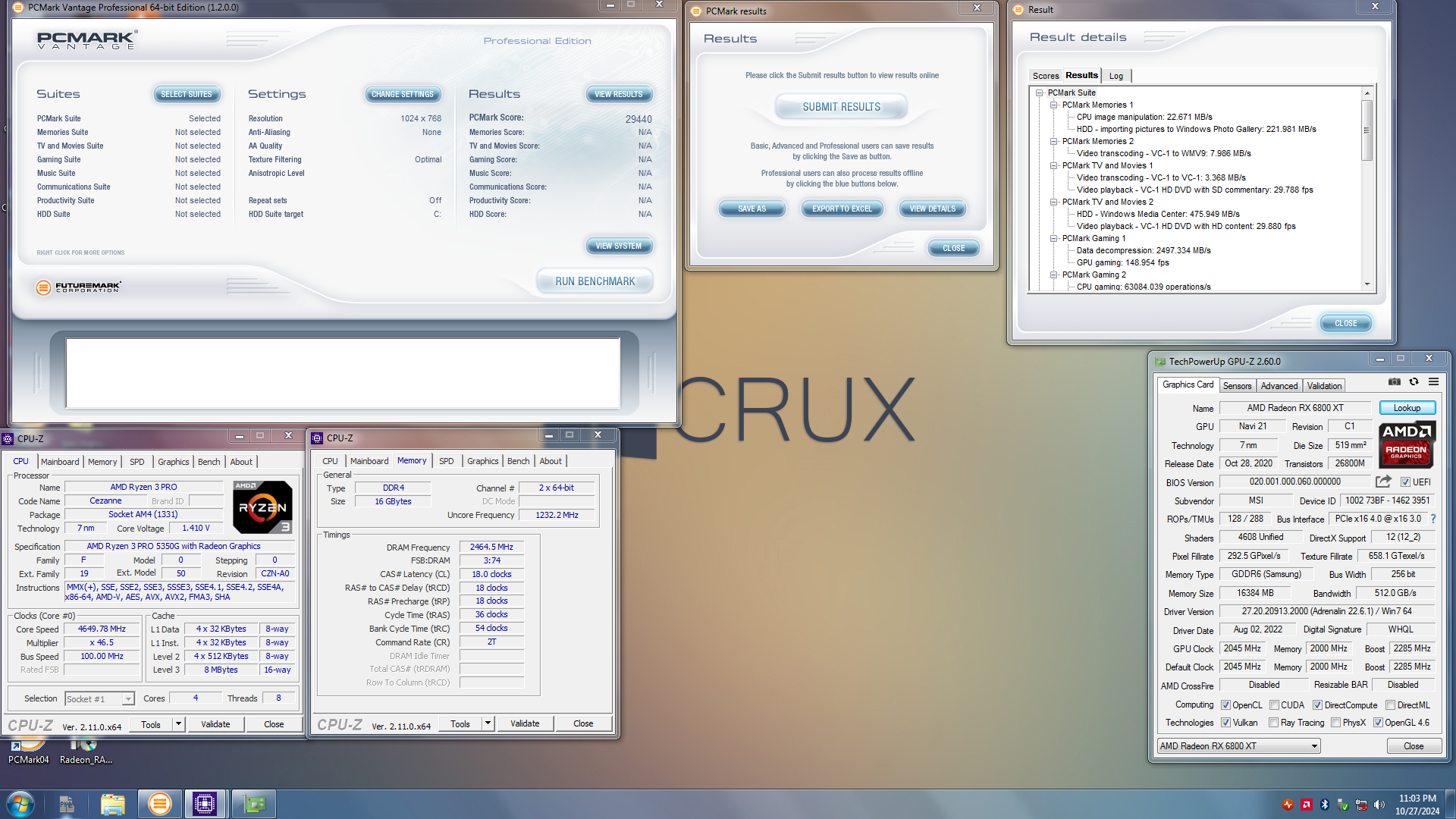Click the Safely Remove Hardware tray icon
Screen dimensions: 1456x819
(1343, 805)
